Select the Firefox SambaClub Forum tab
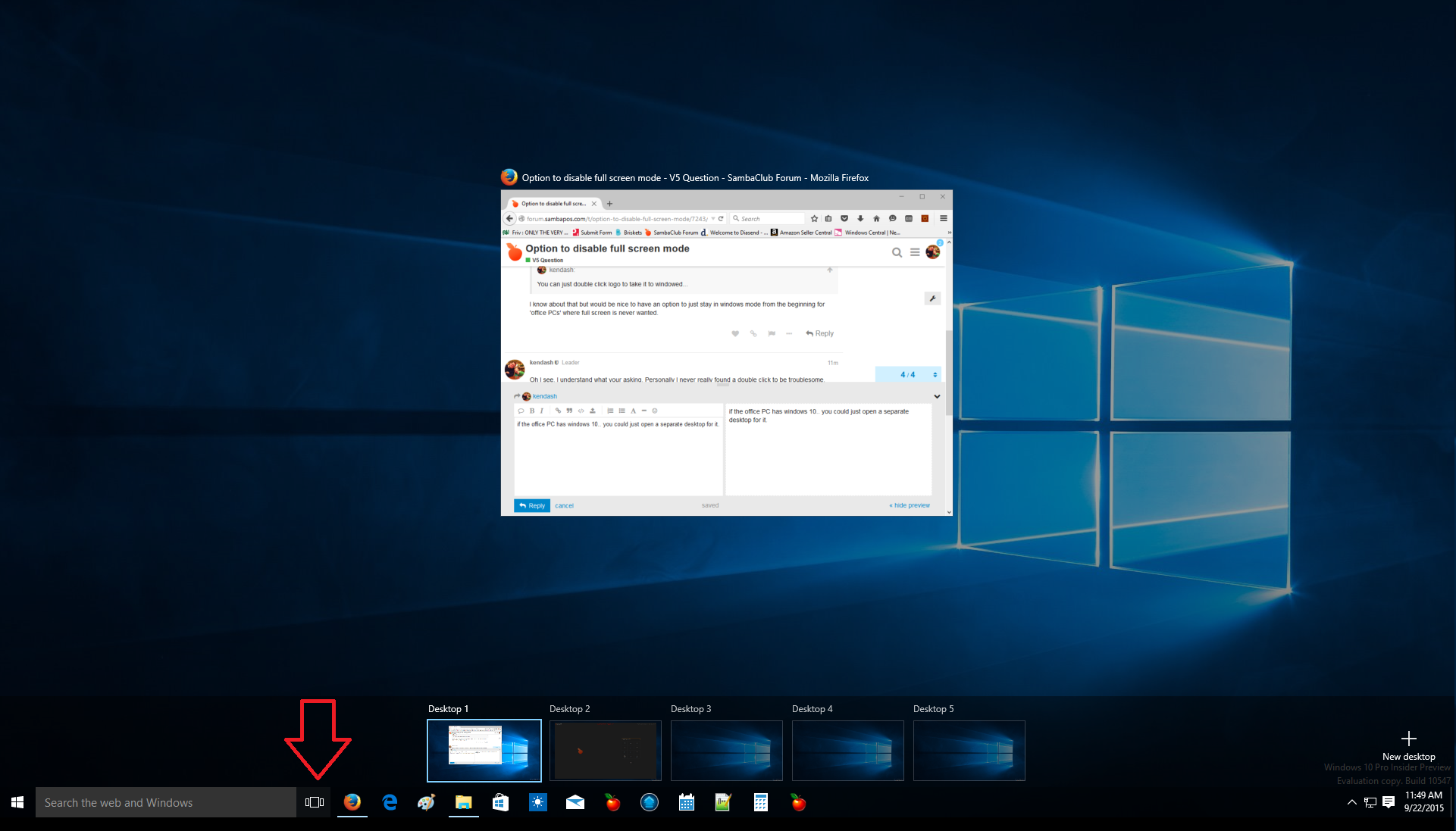 tap(553, 203)
